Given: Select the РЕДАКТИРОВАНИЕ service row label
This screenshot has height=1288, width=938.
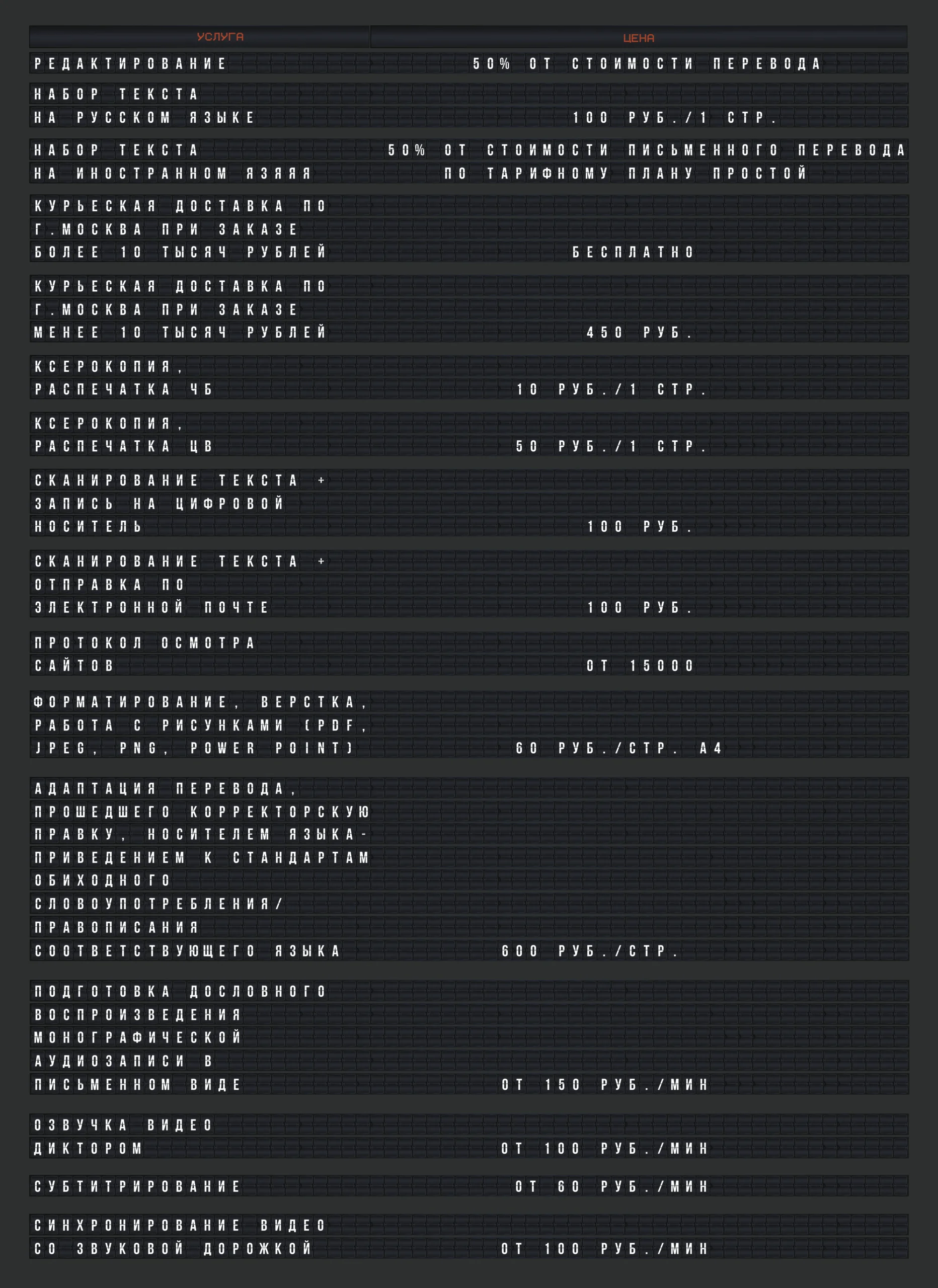Looking at the screenshot, I should 130,63.
